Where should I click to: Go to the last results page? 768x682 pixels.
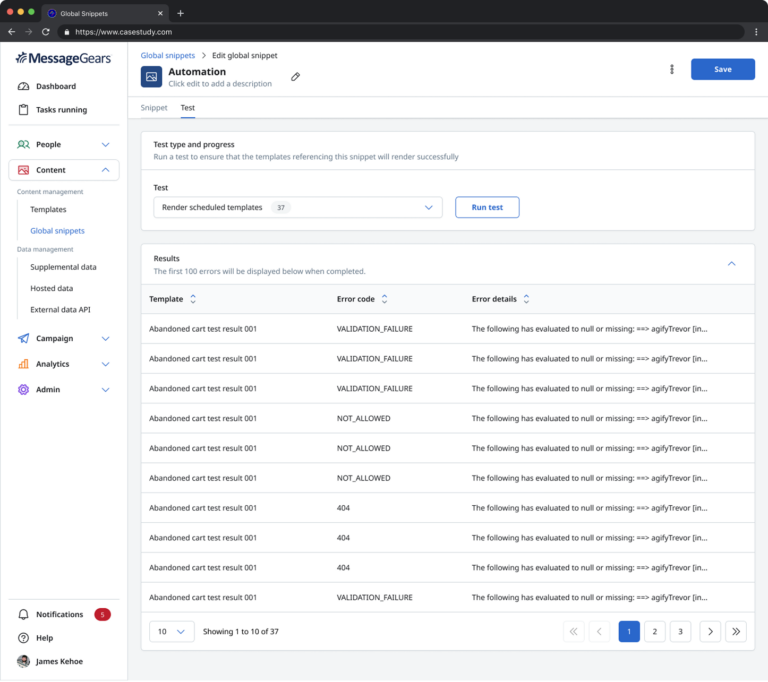pyautogui.click(x=736, y=631)
